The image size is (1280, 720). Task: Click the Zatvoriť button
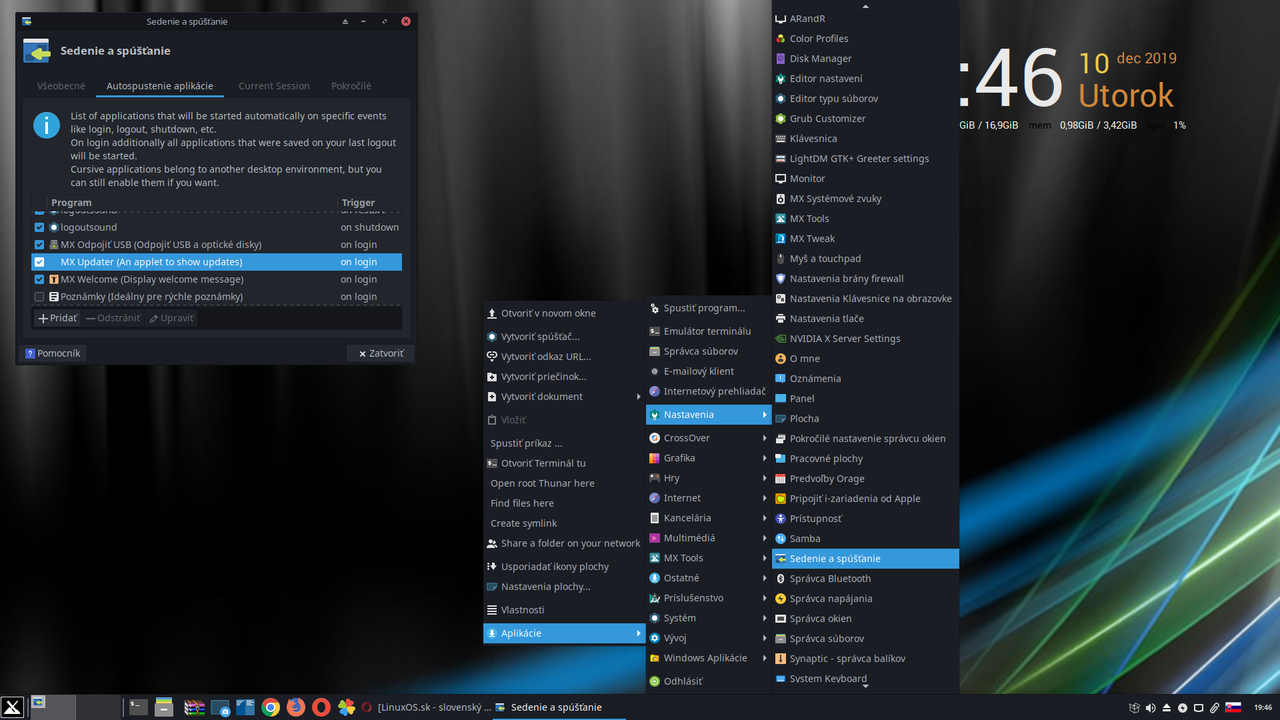coord(381,353)
